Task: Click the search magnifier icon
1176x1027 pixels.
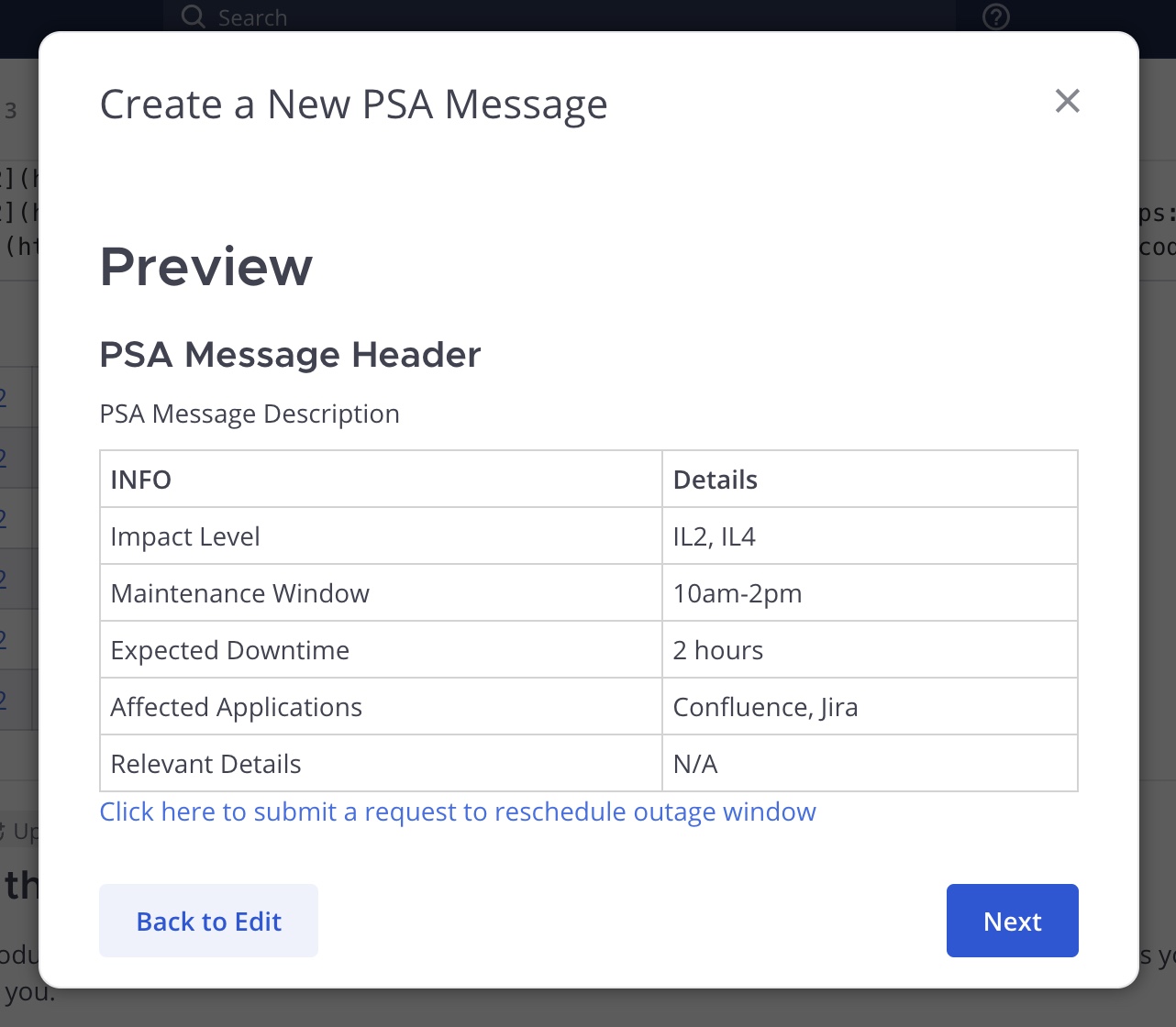Action: (x=193, y=17)
